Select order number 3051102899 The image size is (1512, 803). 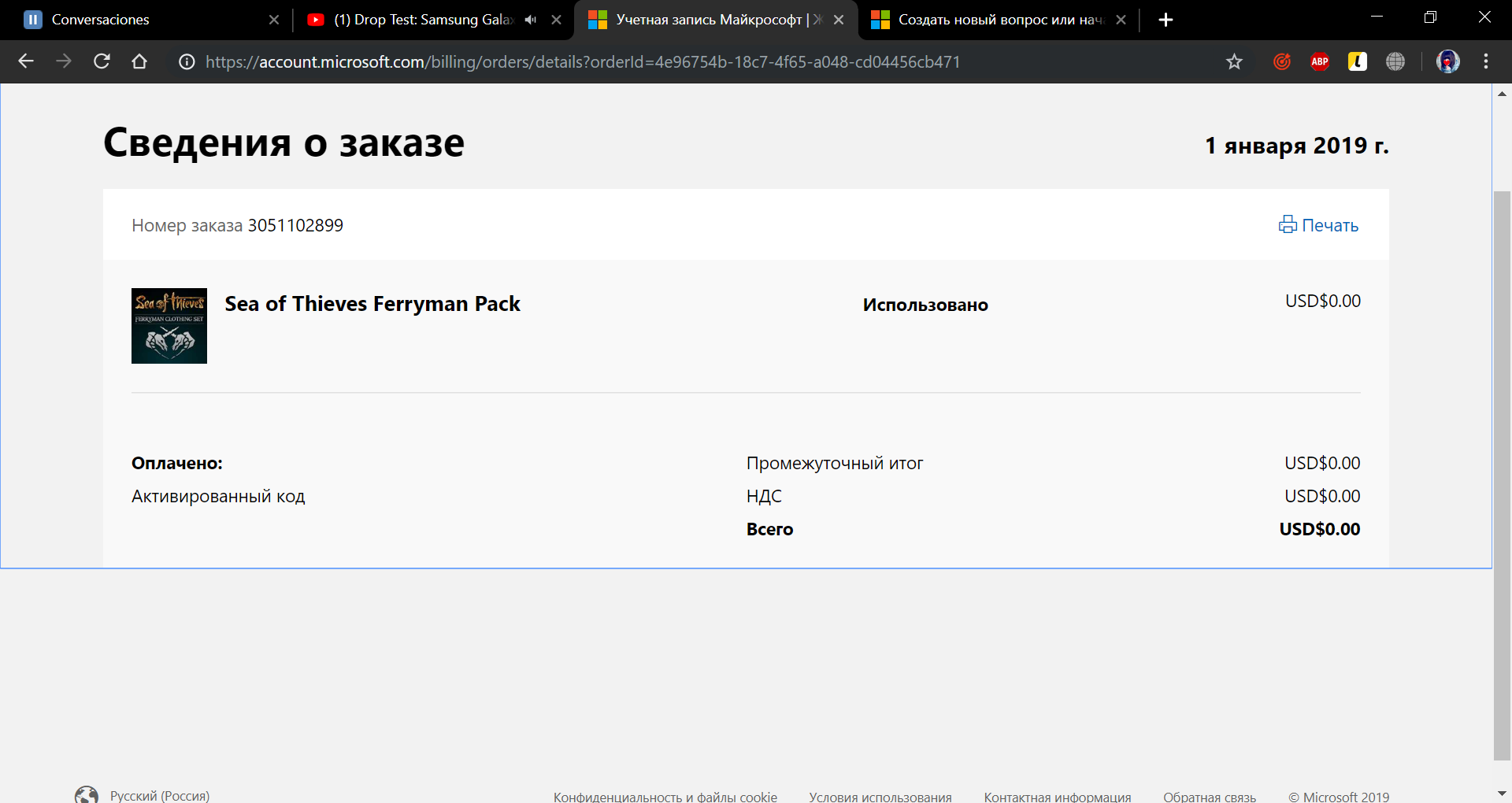click(295, 225)
